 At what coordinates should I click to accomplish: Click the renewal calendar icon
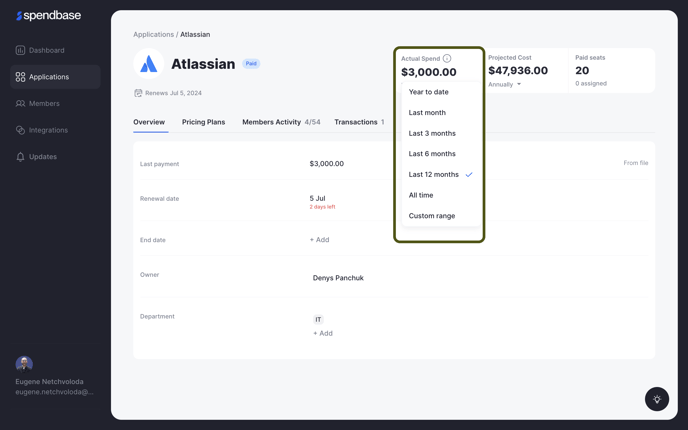coord(138,93)
